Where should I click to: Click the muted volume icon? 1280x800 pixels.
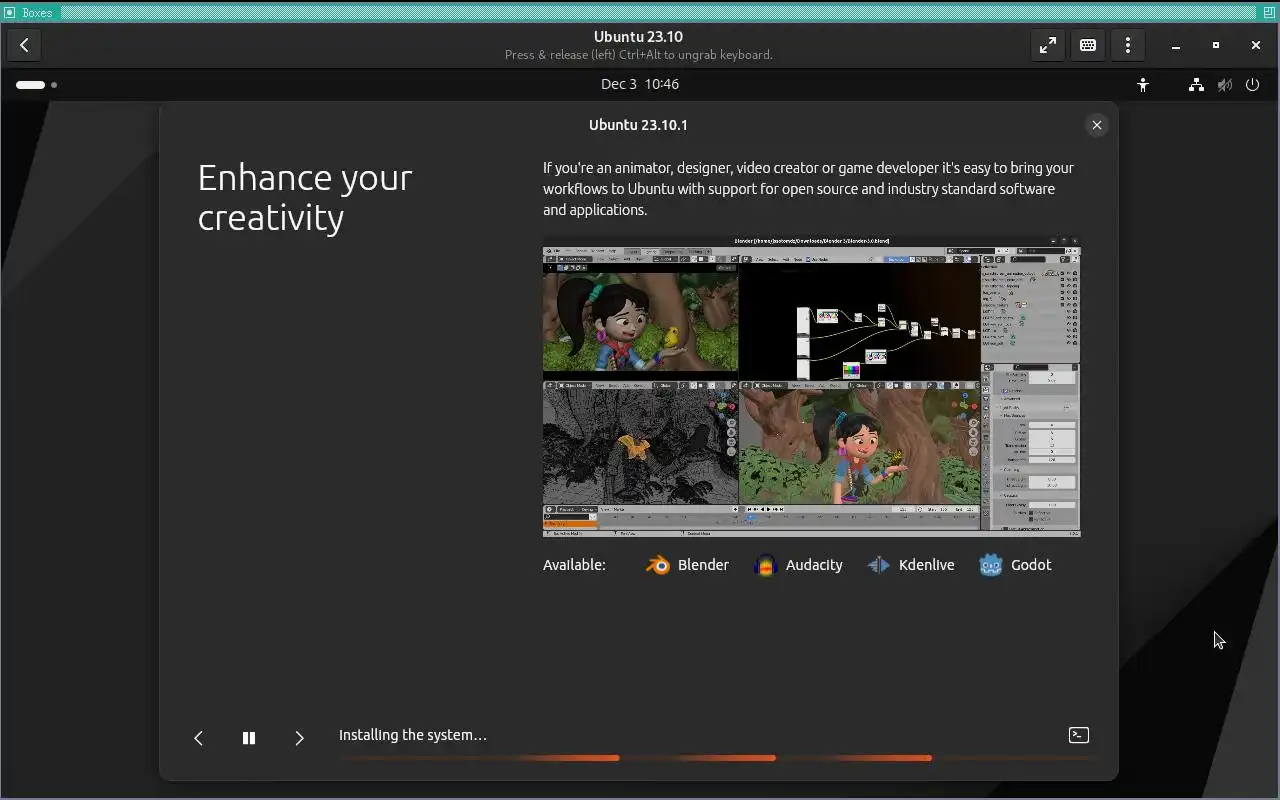tap(1224, 85)
